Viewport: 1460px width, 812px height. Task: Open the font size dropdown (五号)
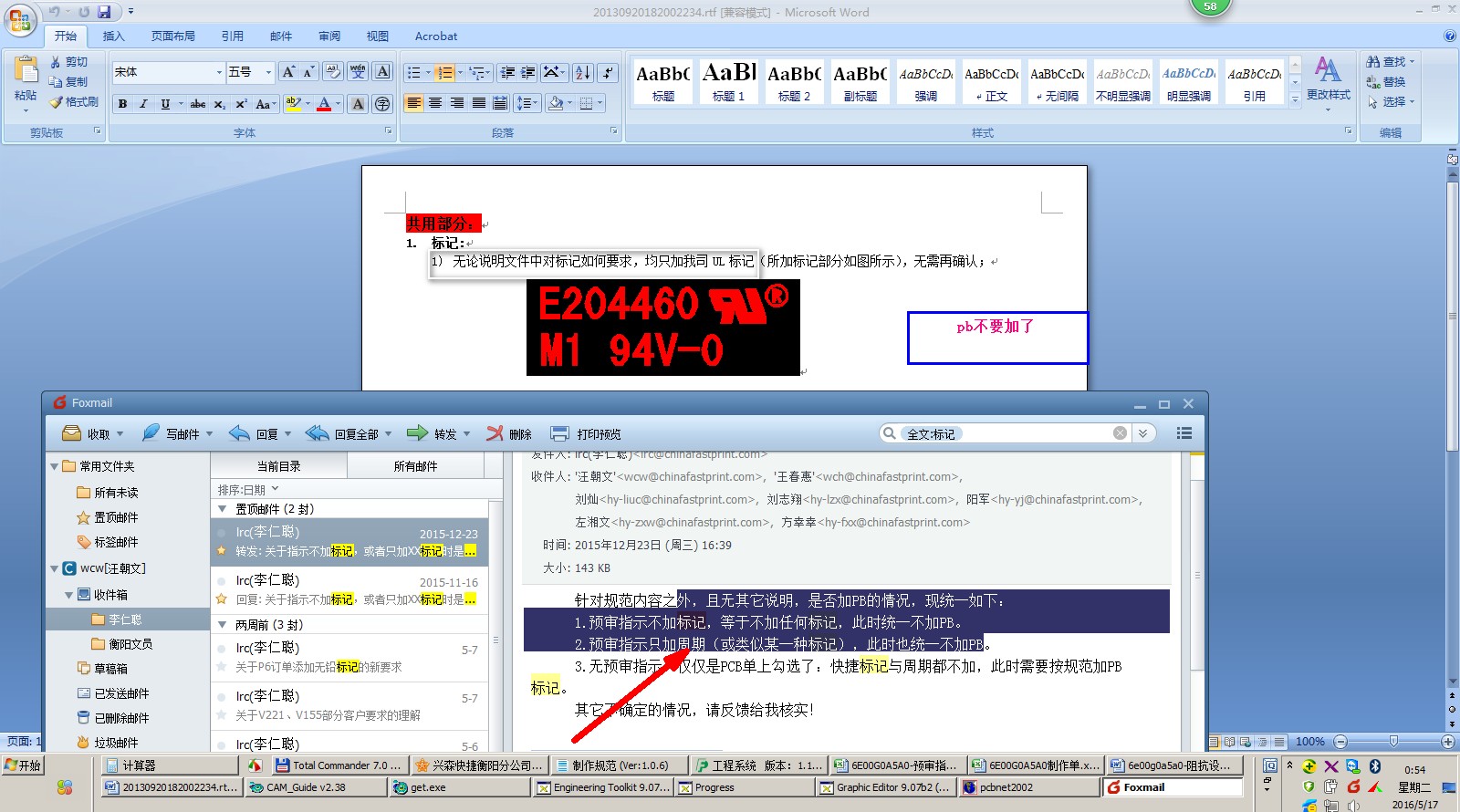268,72
